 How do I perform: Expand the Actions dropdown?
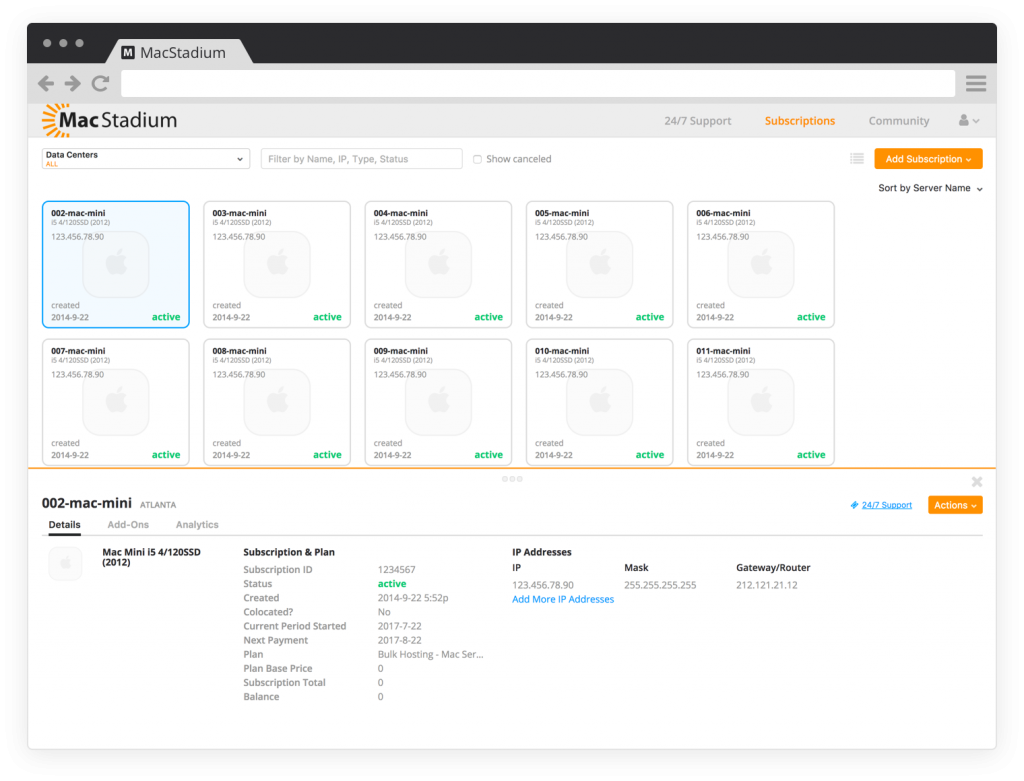click(x=955, y=505)
